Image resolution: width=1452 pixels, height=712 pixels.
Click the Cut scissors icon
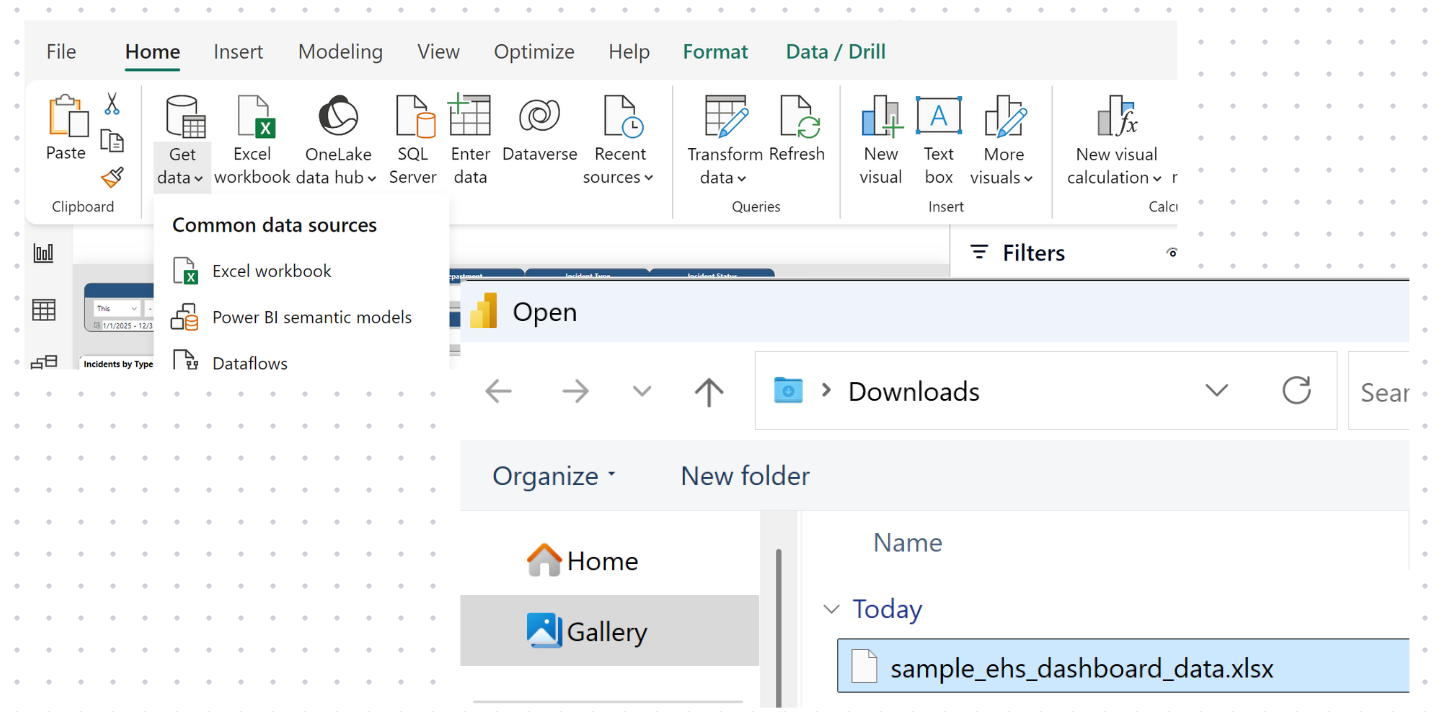click(x=112, y=104)
